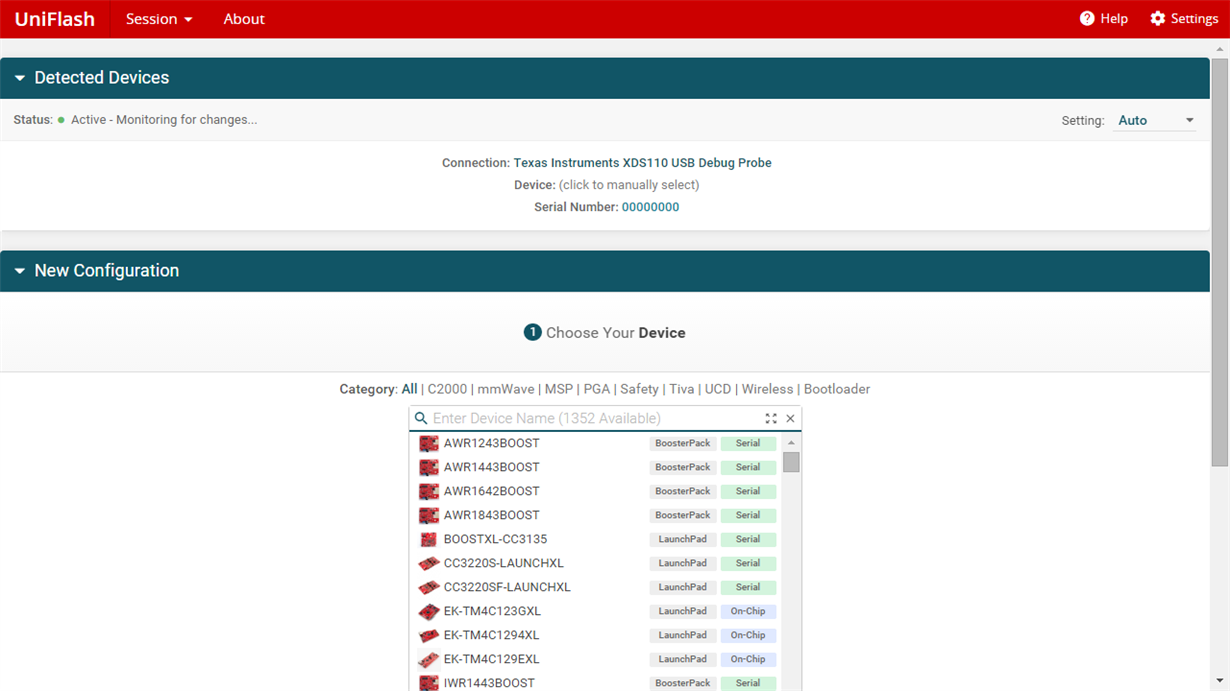Select AWR1843BOOST device name

pyautogui.click(x=491, y=515)
